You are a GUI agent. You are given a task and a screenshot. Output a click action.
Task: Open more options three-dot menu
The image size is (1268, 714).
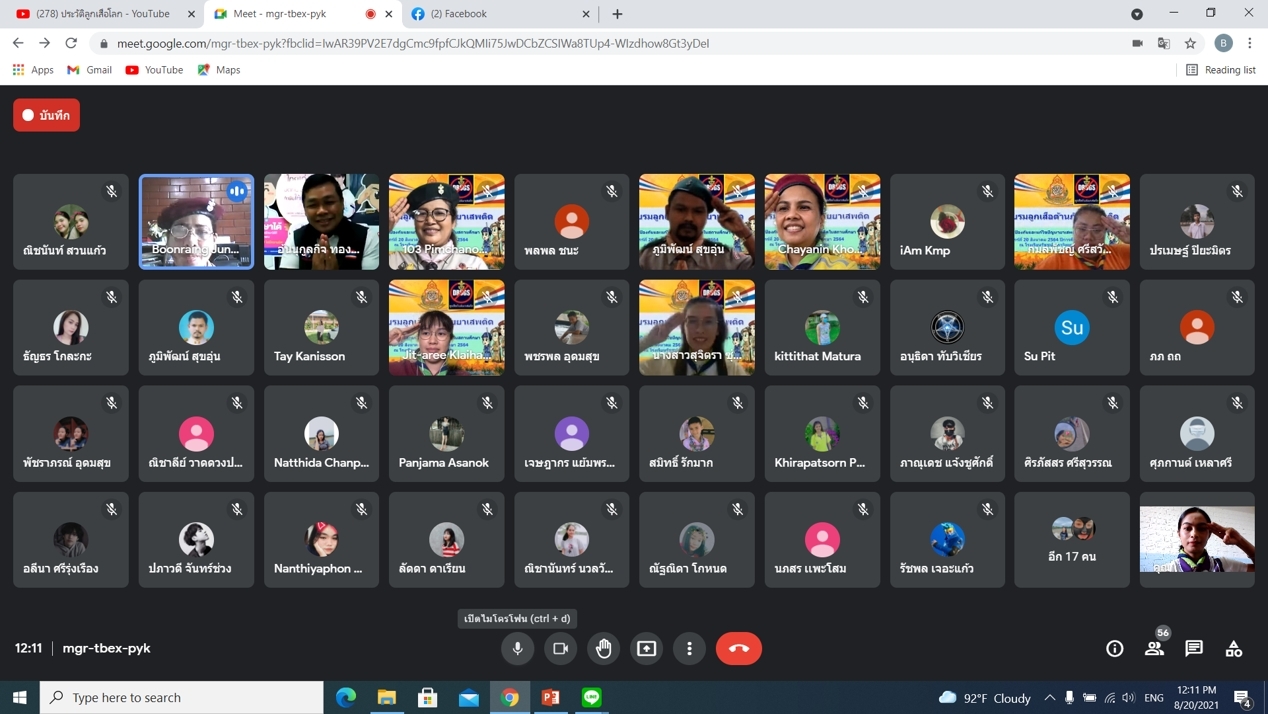[x=689, y=648]
